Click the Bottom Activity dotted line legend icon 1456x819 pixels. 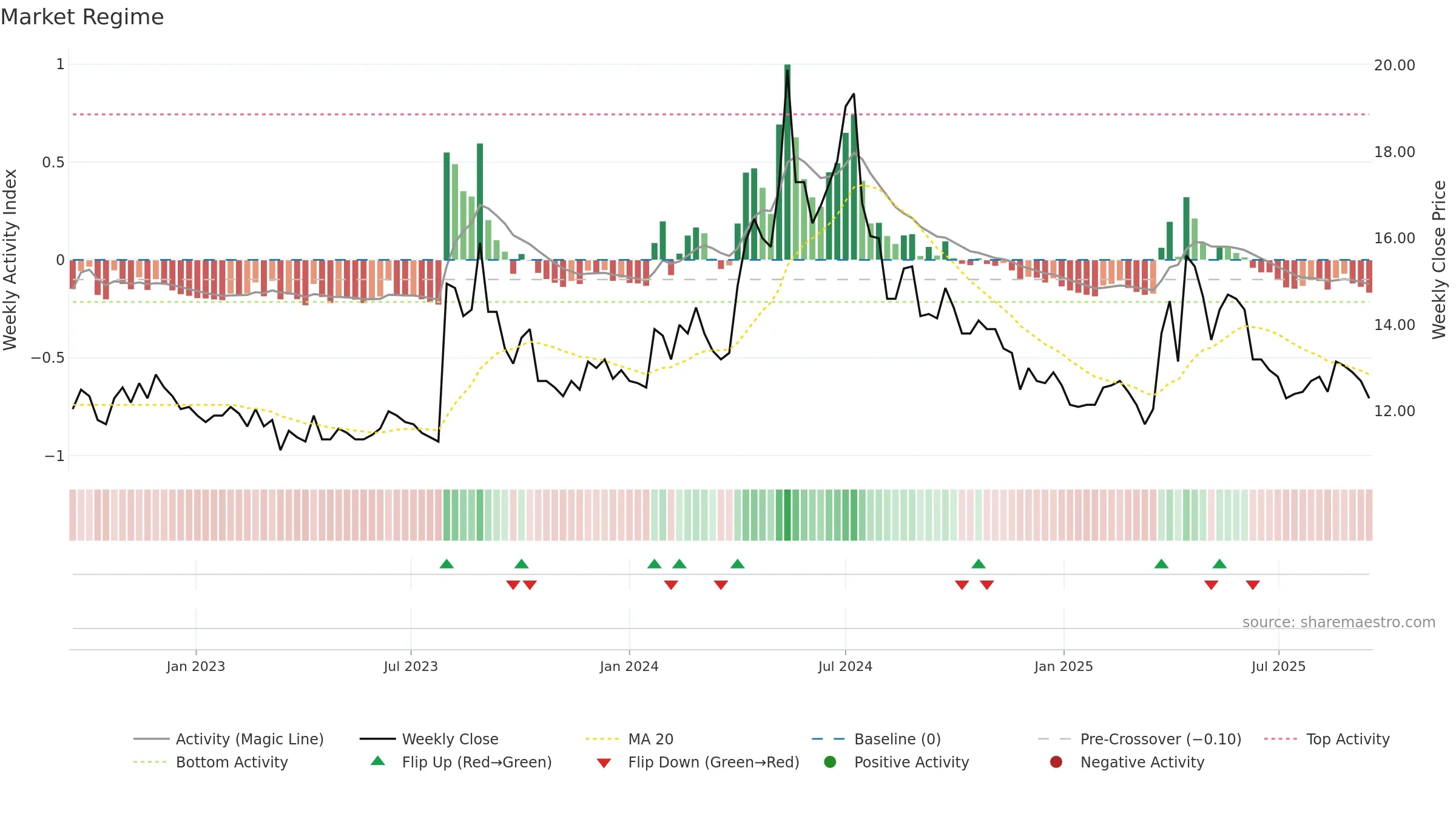point(150,762)
